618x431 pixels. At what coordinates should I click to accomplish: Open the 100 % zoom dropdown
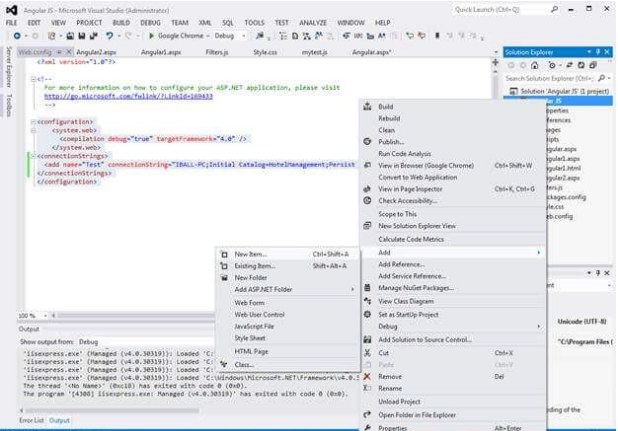(45, 316)
